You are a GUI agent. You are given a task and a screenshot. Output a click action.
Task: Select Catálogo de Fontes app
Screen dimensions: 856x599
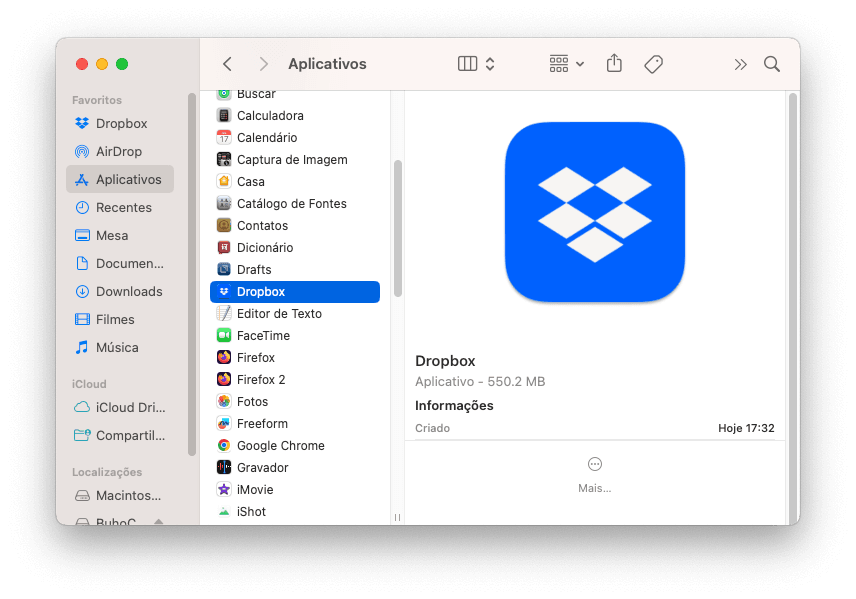(x=295, y=204)
